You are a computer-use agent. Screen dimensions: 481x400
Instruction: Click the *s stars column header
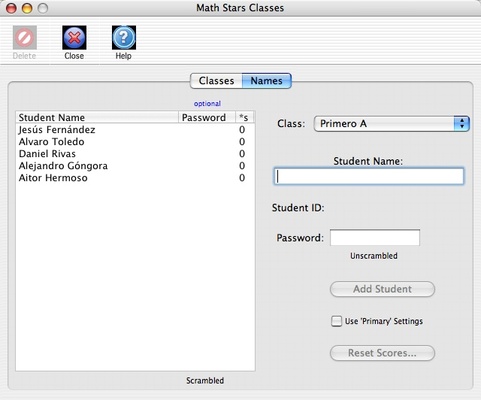click(244, 117)
